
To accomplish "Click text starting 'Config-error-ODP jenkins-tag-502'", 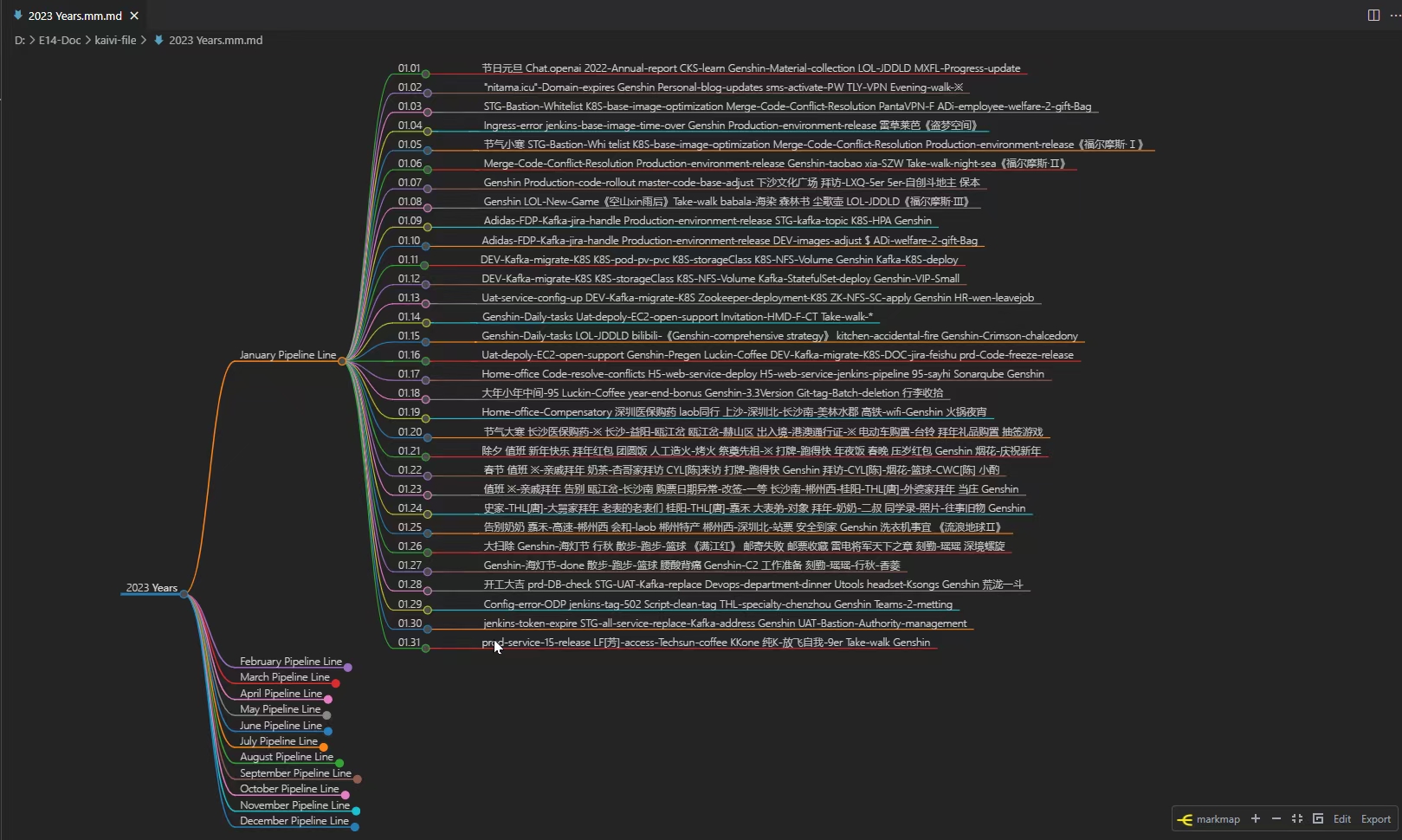I will pyautogui.click(x=718, y=604).
